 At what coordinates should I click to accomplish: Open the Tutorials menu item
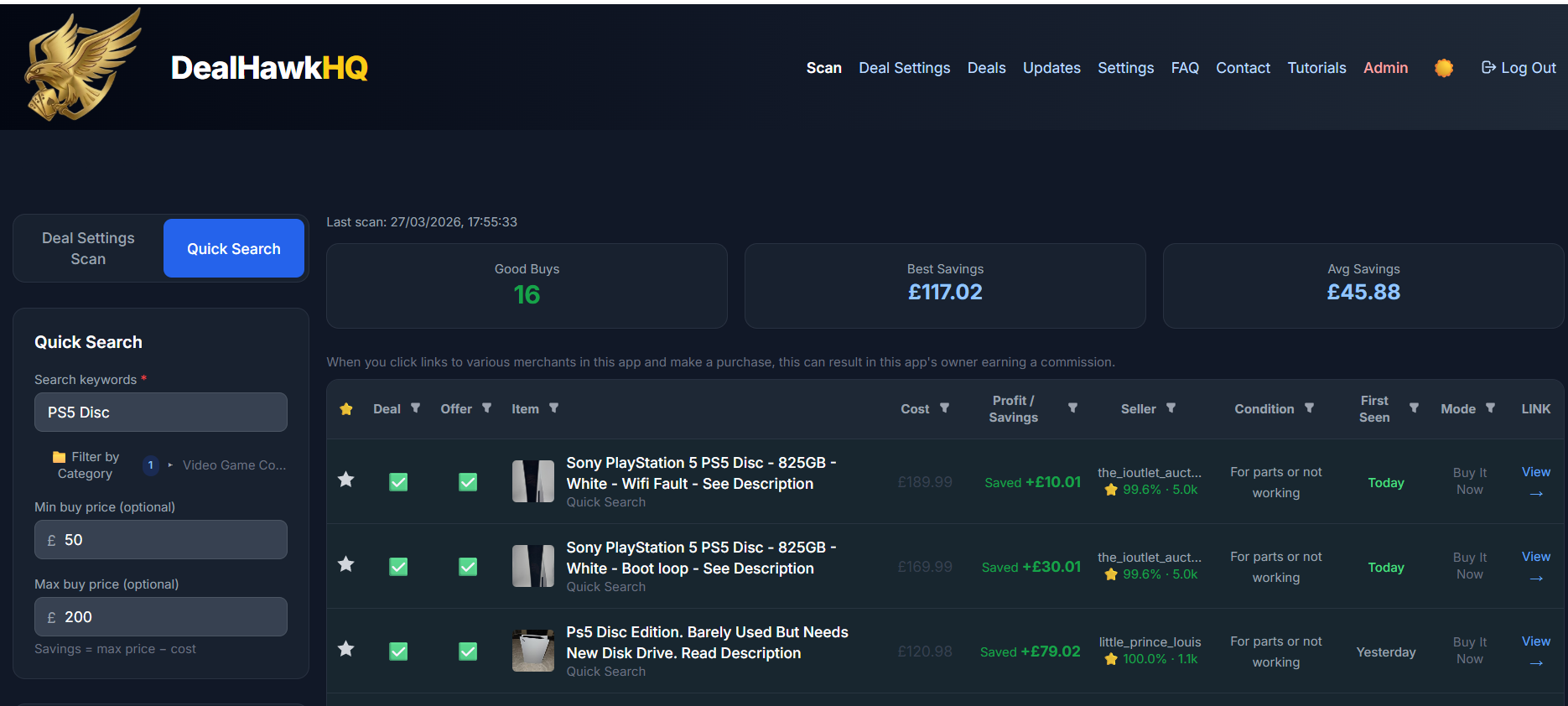tap(1316, 68)
